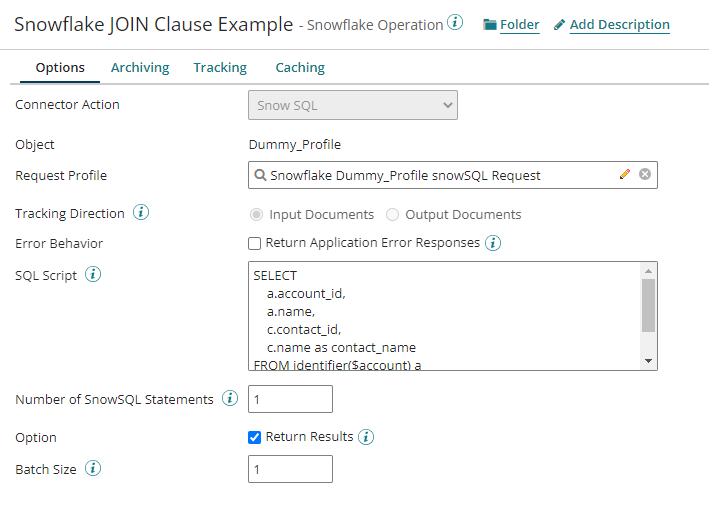Click the Batch Size input field

[x=290, y=469]
